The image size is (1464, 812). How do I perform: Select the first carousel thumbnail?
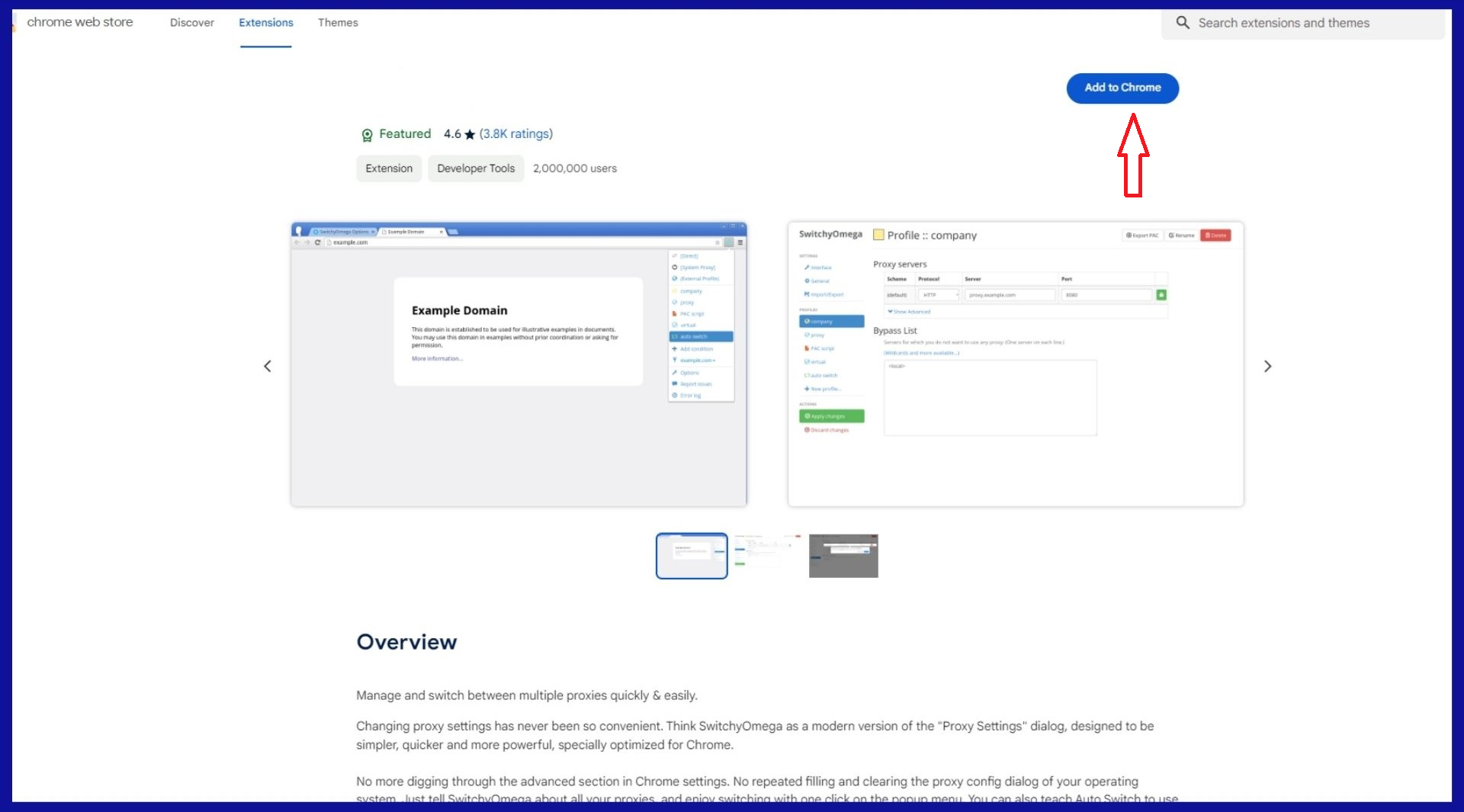pyautogui.click(x=692, y=556)
